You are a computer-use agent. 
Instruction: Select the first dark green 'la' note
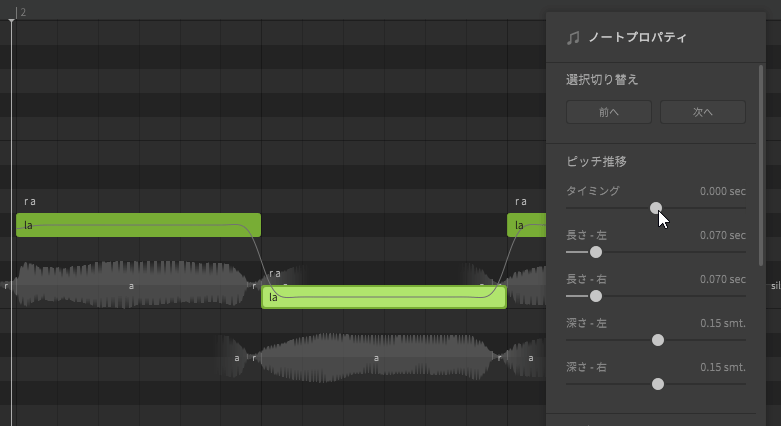tap(138, 225)
